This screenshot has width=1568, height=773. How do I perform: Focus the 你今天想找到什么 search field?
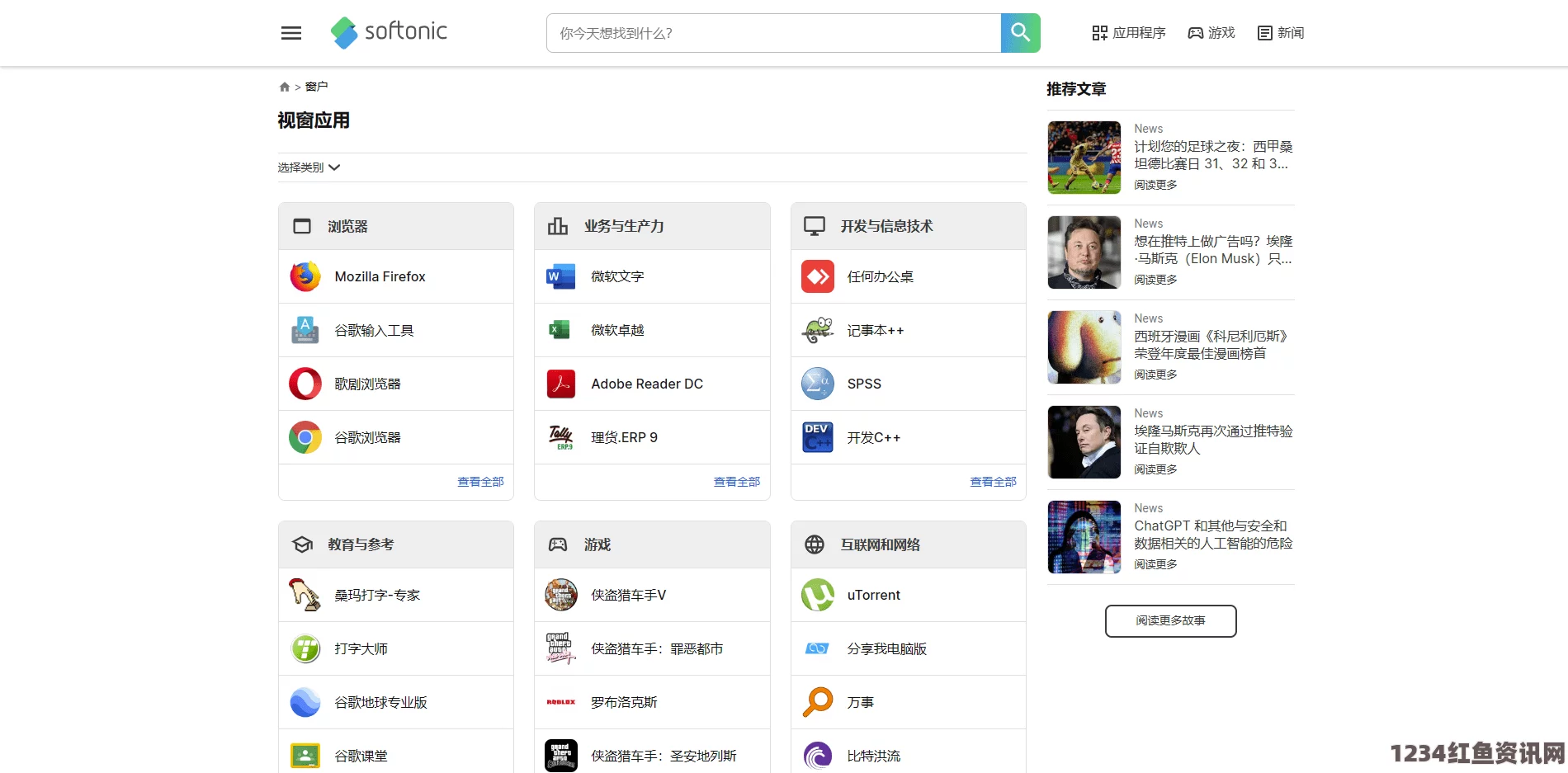point(773,33)
